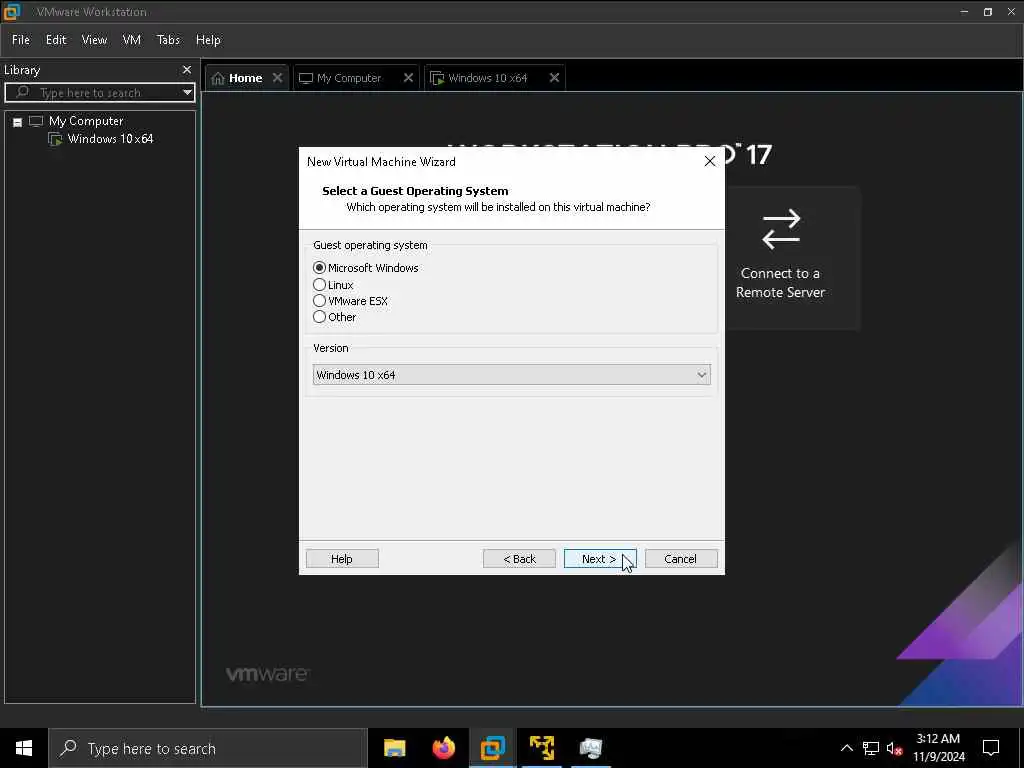Open the View menu
Image resolution: width=1024 pixels, height=768 pixels.
click(x=94, y=40)
